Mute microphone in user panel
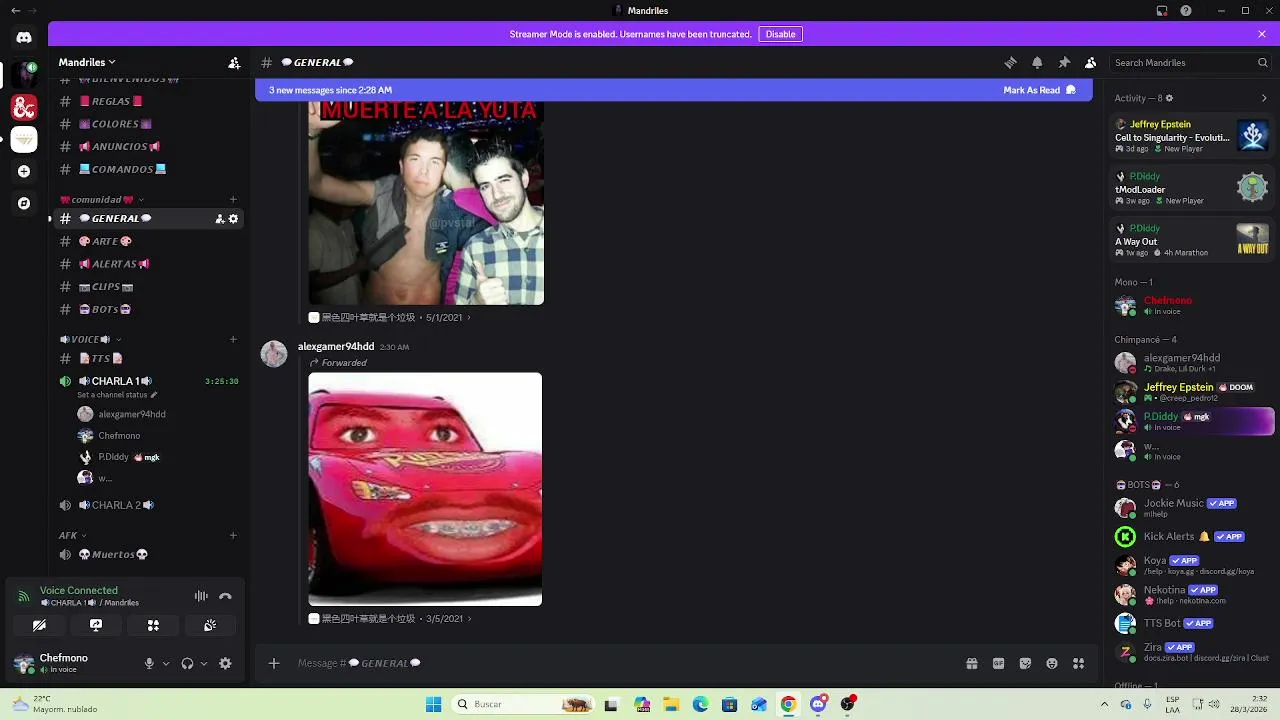 149,663
